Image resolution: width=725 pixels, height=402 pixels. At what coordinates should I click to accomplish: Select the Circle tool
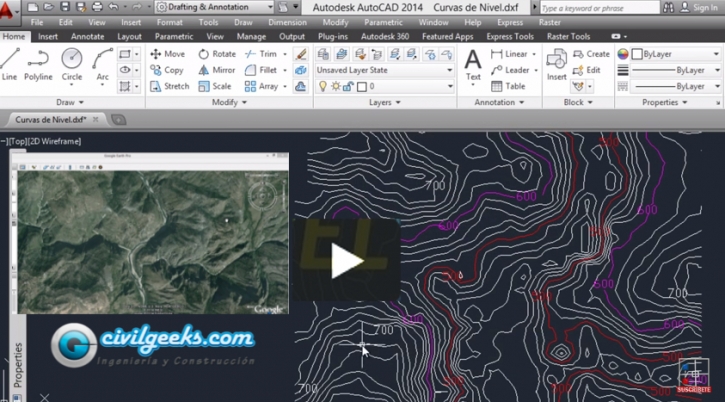click(72, 65)
